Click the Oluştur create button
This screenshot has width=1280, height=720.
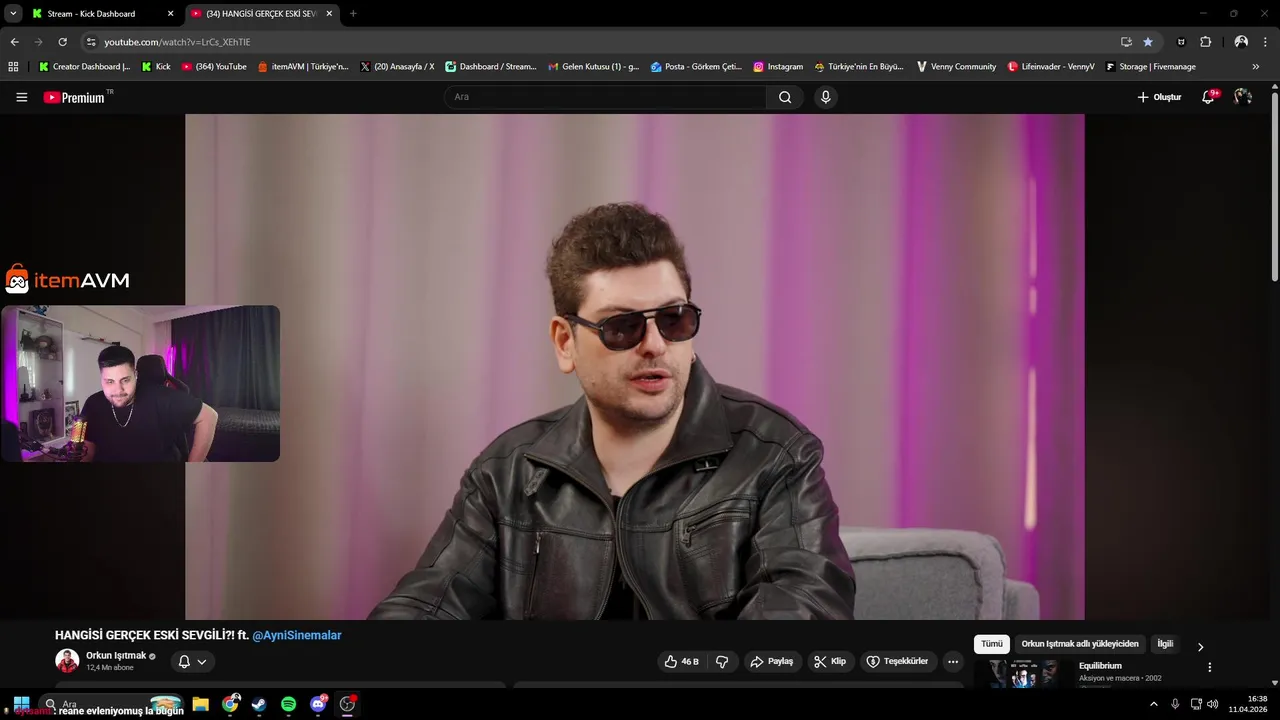pyautogui.click(x=1159, y=97)
